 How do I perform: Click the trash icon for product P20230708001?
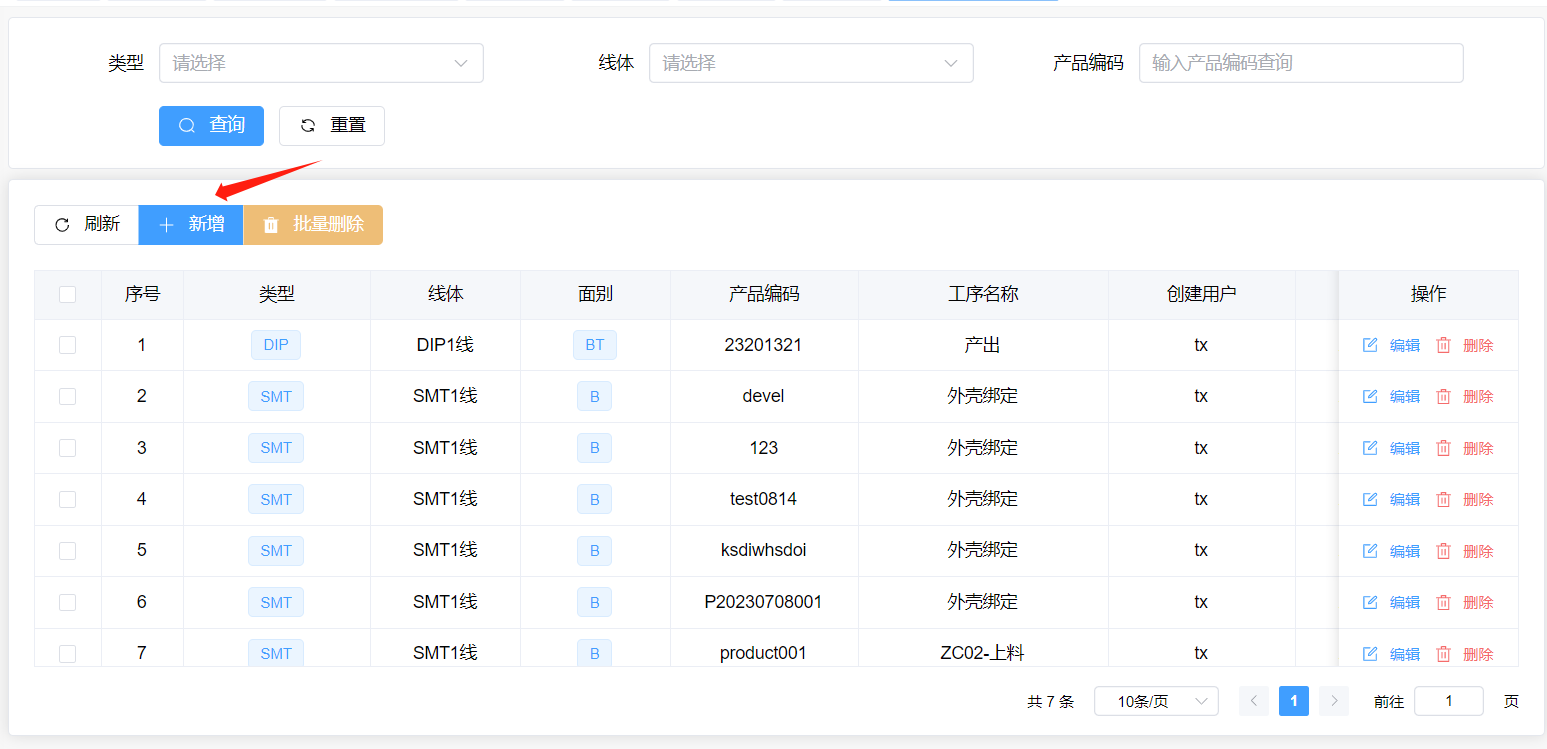tap(1443, 602)
